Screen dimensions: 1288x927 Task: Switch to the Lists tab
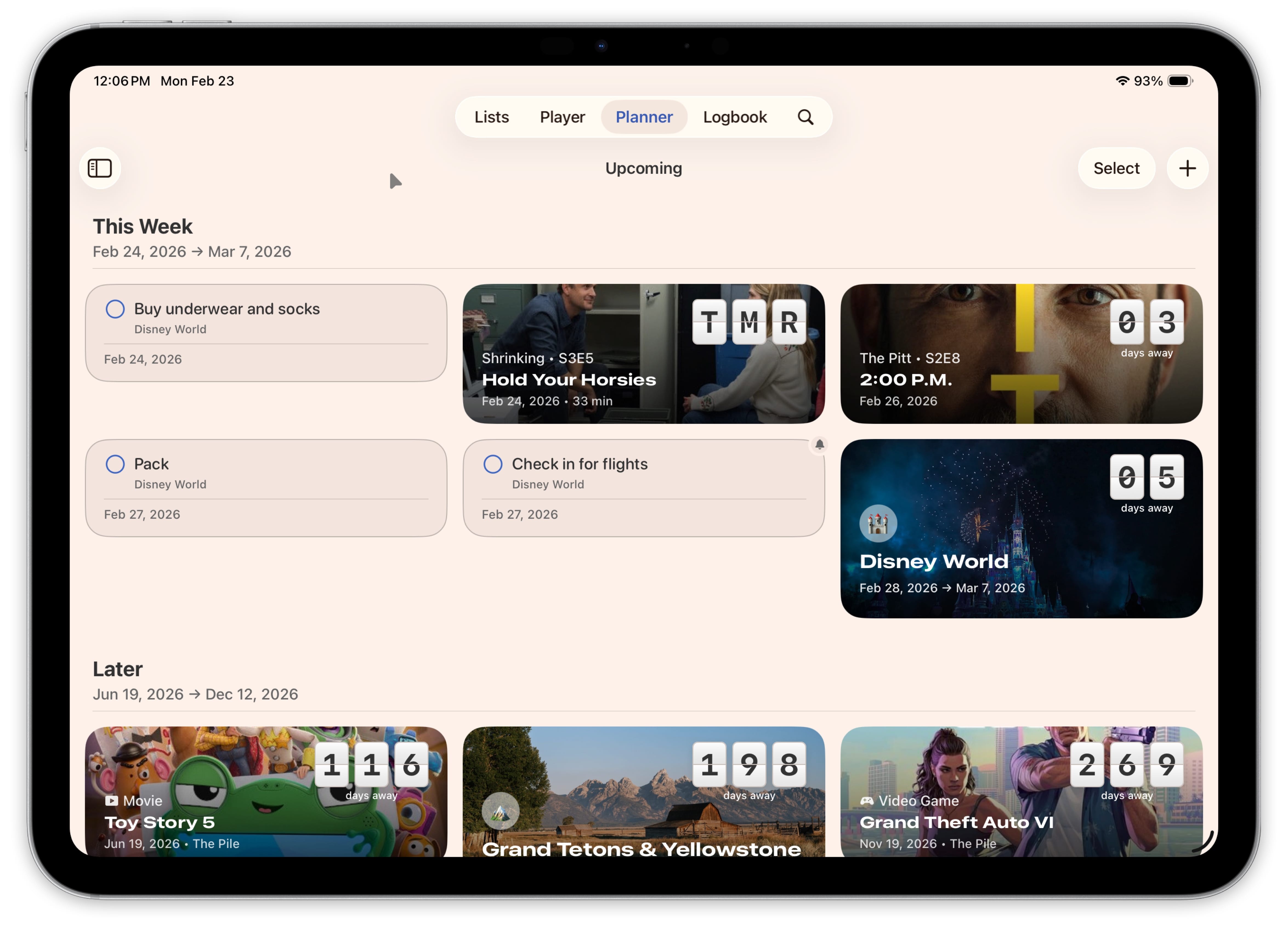[491, 117]
